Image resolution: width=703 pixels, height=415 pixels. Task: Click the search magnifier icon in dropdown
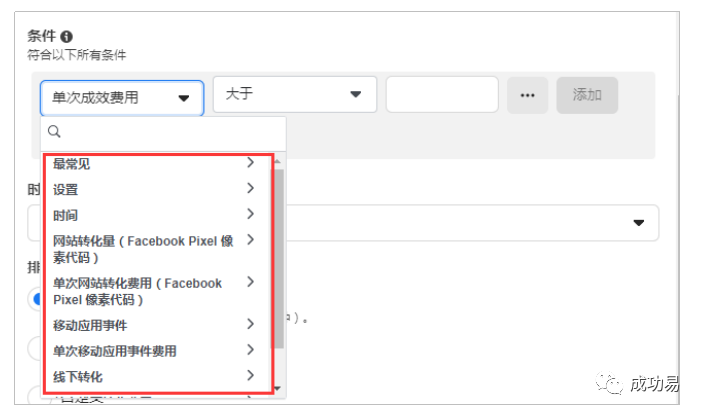click(54, 131)
